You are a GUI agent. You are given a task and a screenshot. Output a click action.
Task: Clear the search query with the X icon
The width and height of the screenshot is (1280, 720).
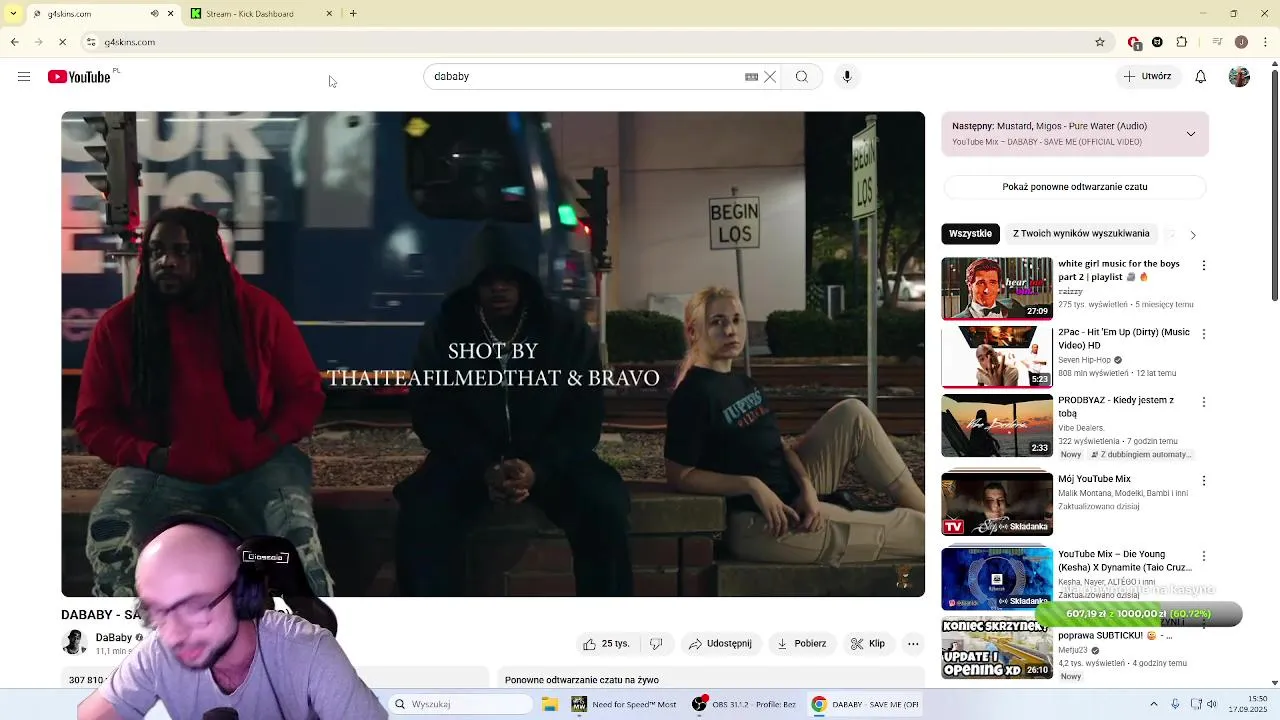[770, 77]
